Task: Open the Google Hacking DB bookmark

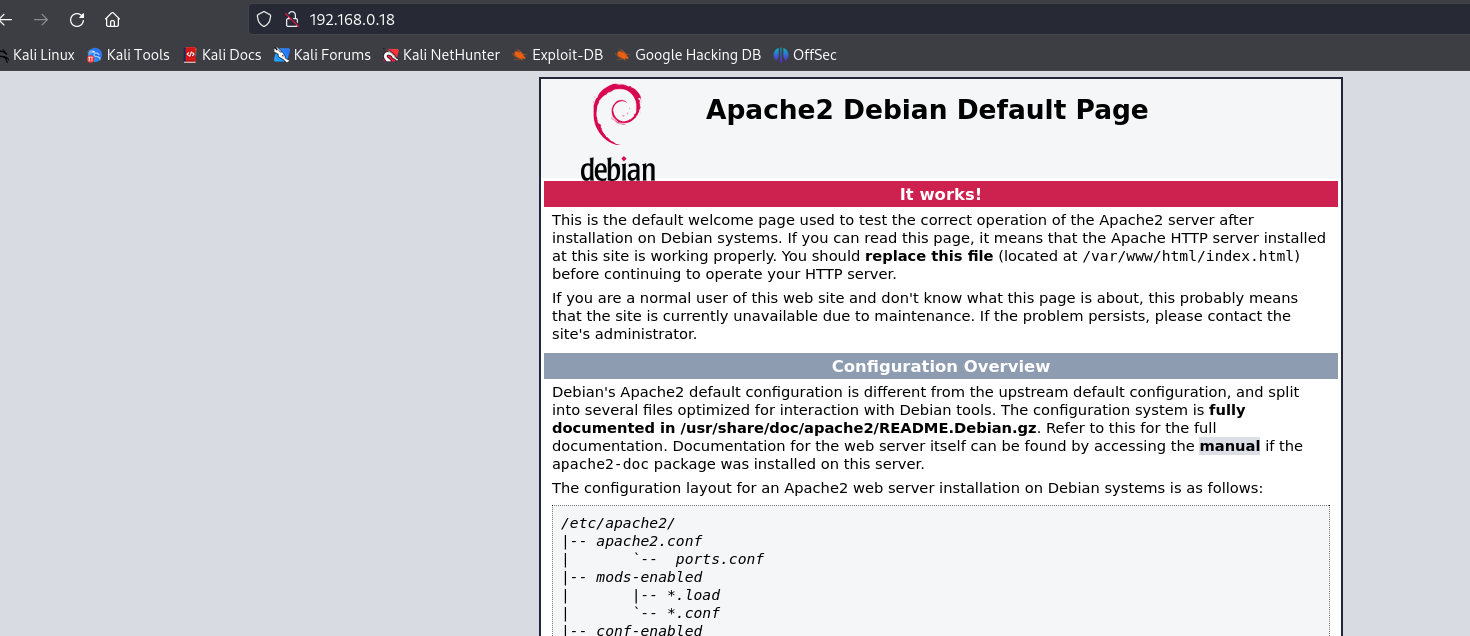Action: coord(688,55)
